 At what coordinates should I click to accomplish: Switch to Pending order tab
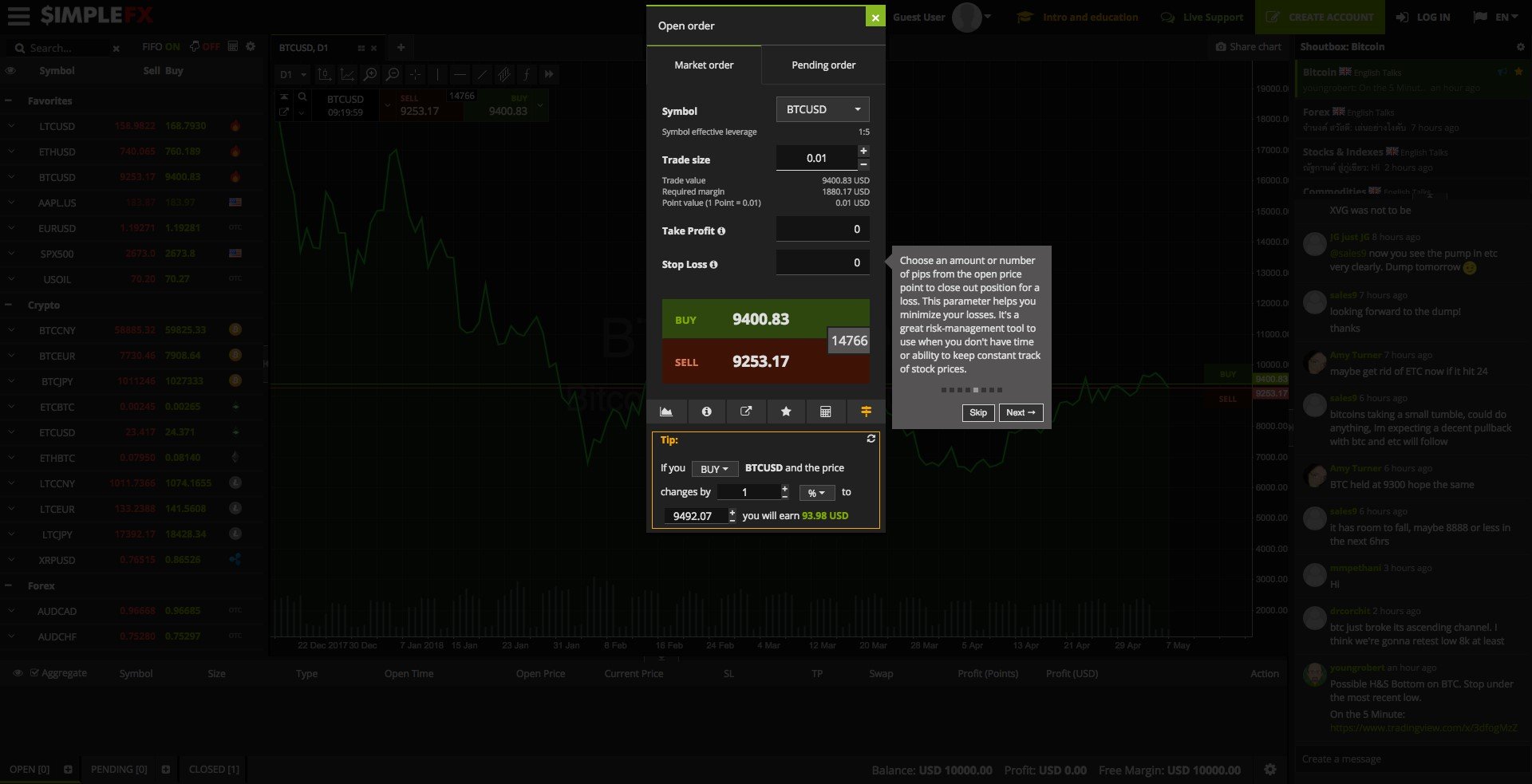click(x=823, y=65)
